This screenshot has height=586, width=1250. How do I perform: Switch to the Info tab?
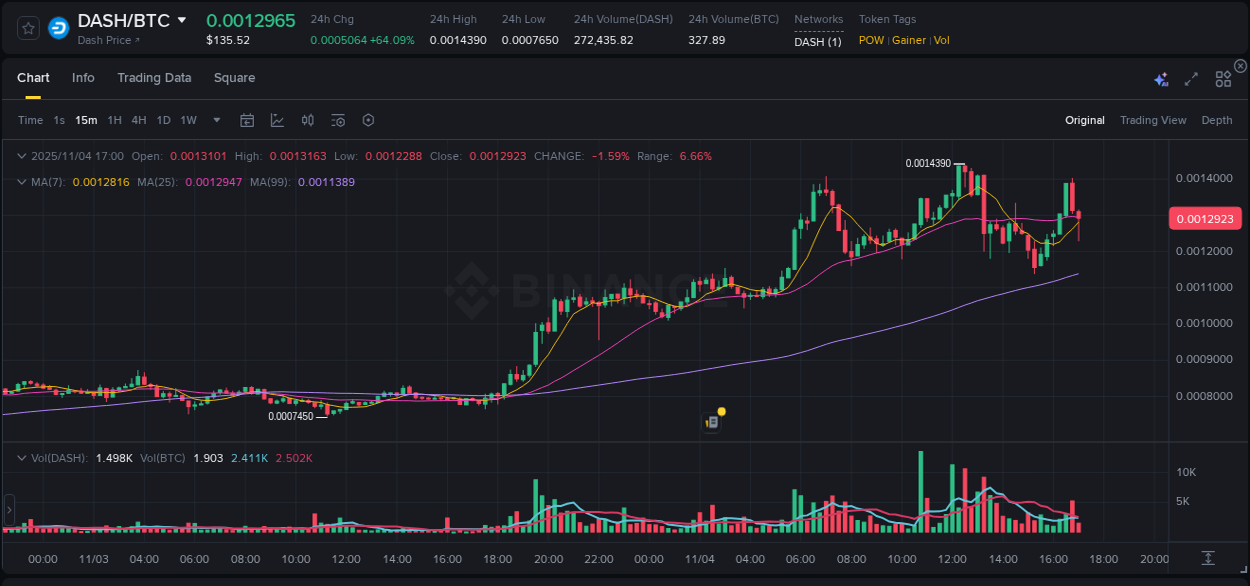coord(83,77)
